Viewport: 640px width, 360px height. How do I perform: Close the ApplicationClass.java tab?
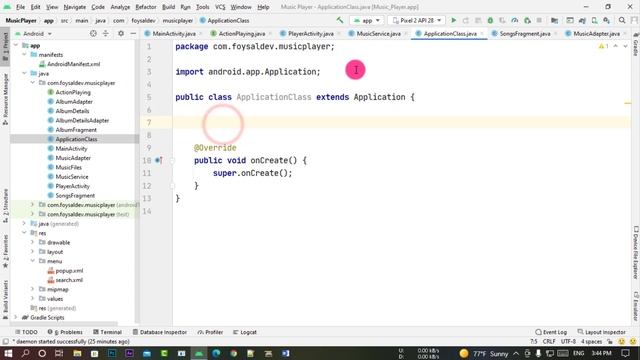[482, 33]
